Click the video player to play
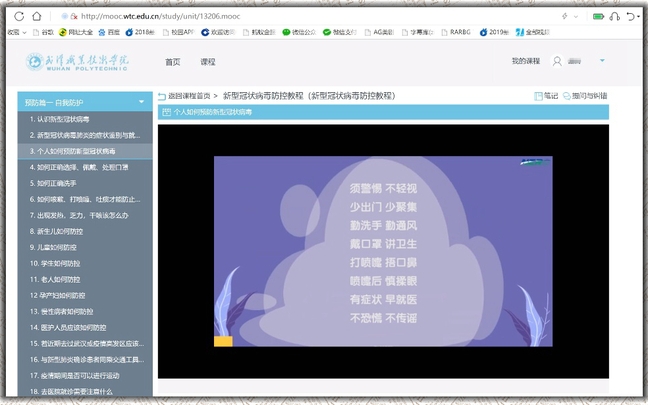The width and height of the screenshot is (648, 405). click(382, 250)
